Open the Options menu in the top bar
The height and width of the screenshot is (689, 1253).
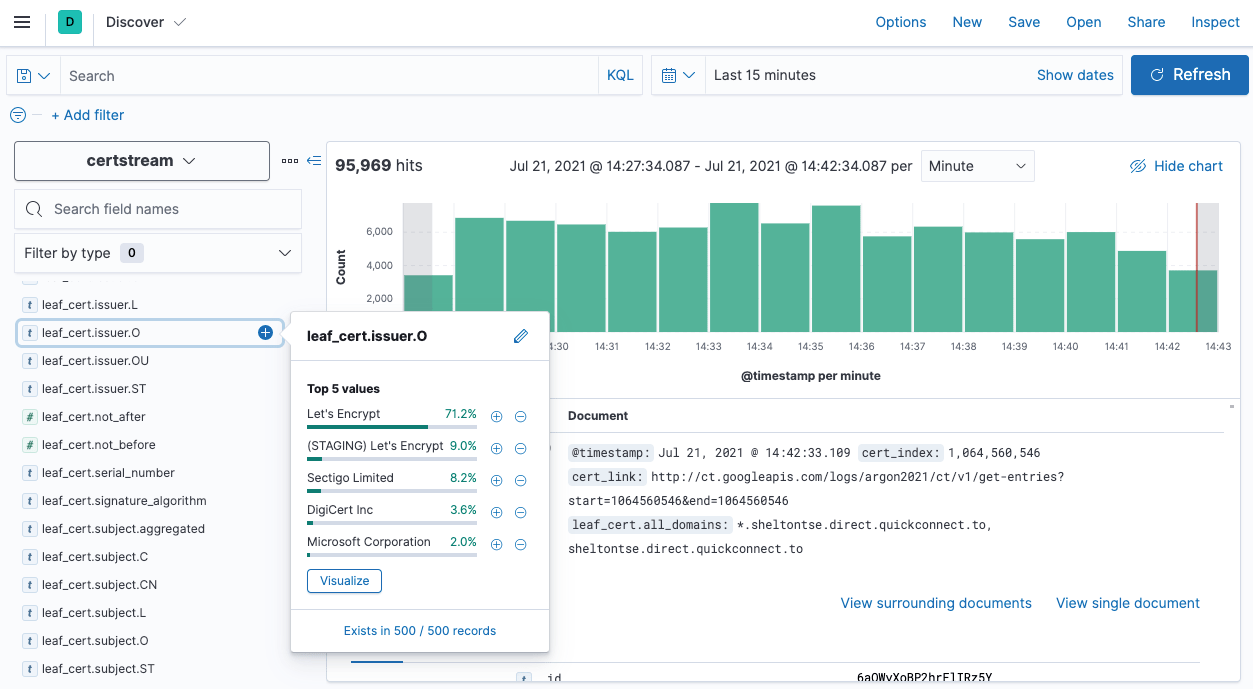[x=900, y=22]
